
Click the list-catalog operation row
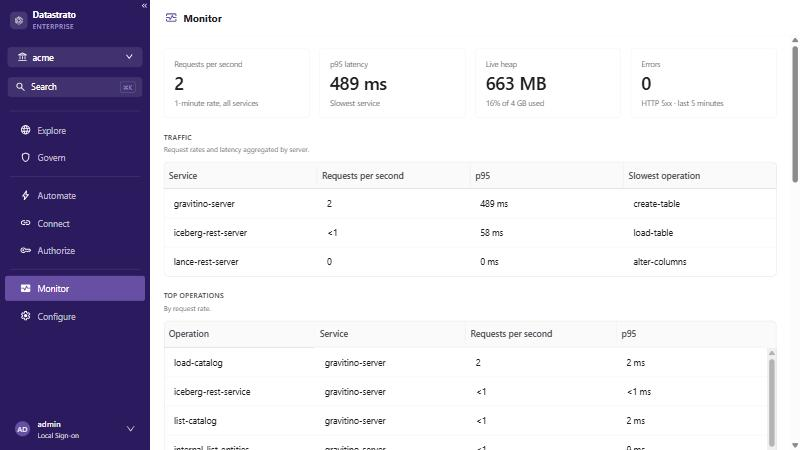(x=465, y=421)
